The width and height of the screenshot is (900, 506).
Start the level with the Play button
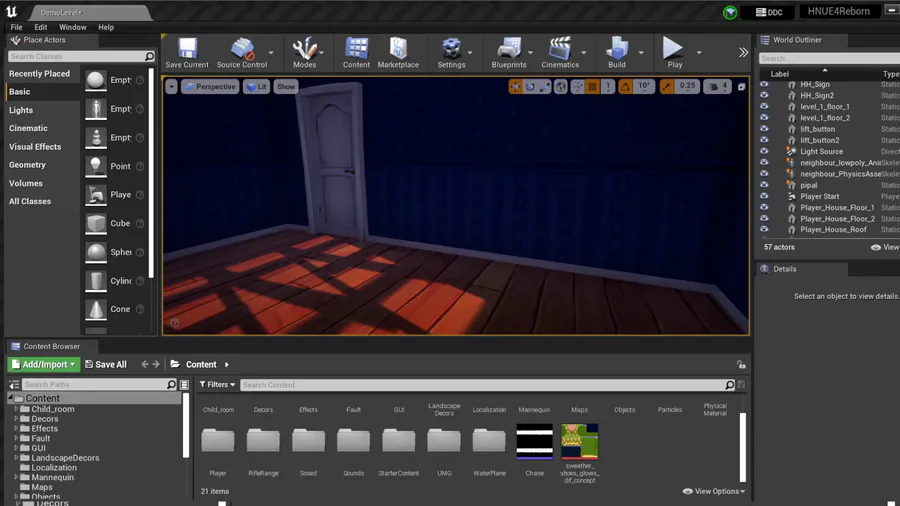coord(674,53)
